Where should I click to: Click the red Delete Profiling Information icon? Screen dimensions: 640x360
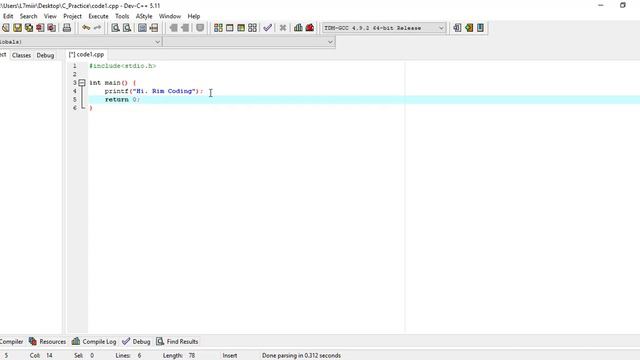[x=310, y=28]
